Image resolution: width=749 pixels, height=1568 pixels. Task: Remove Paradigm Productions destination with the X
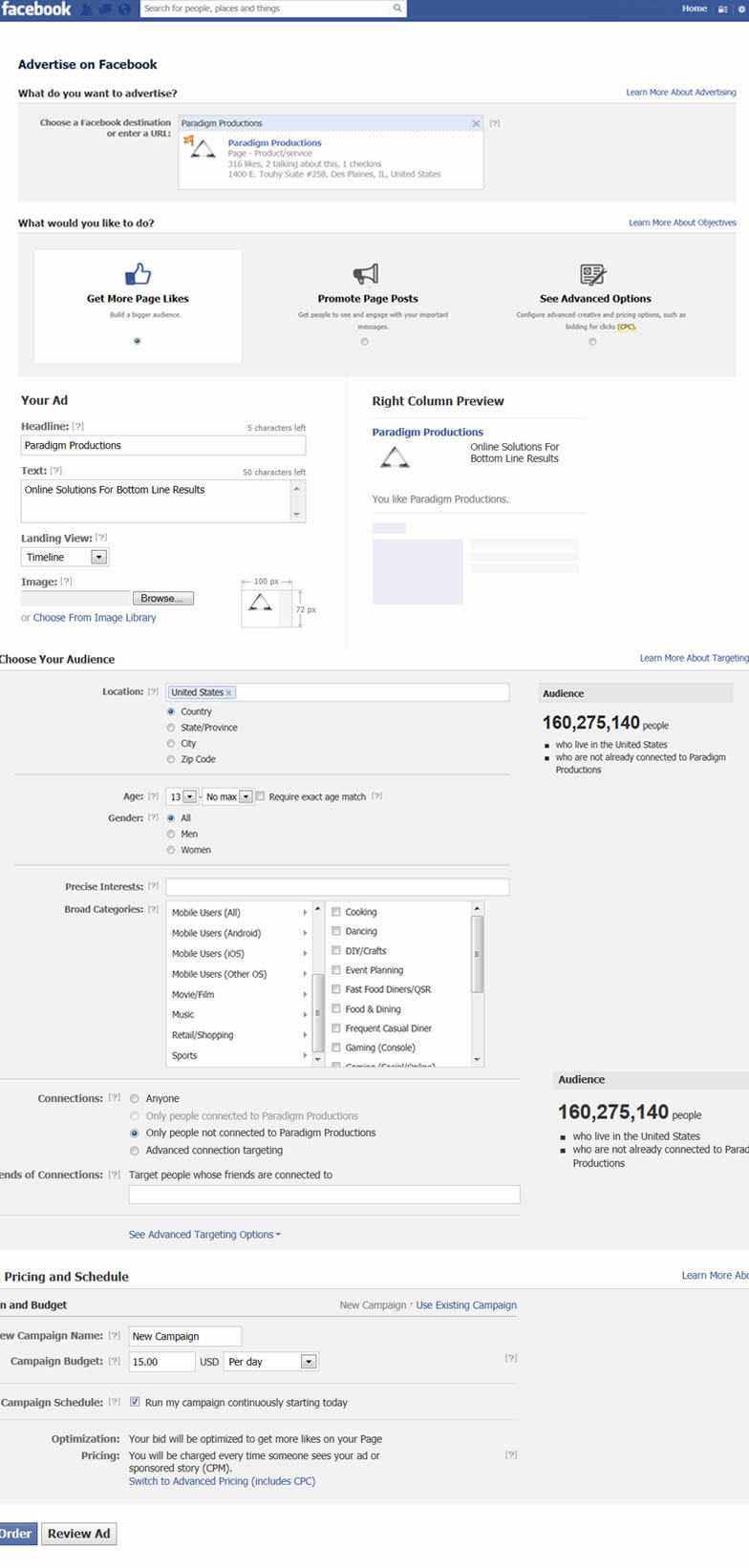tap(476, 123)
